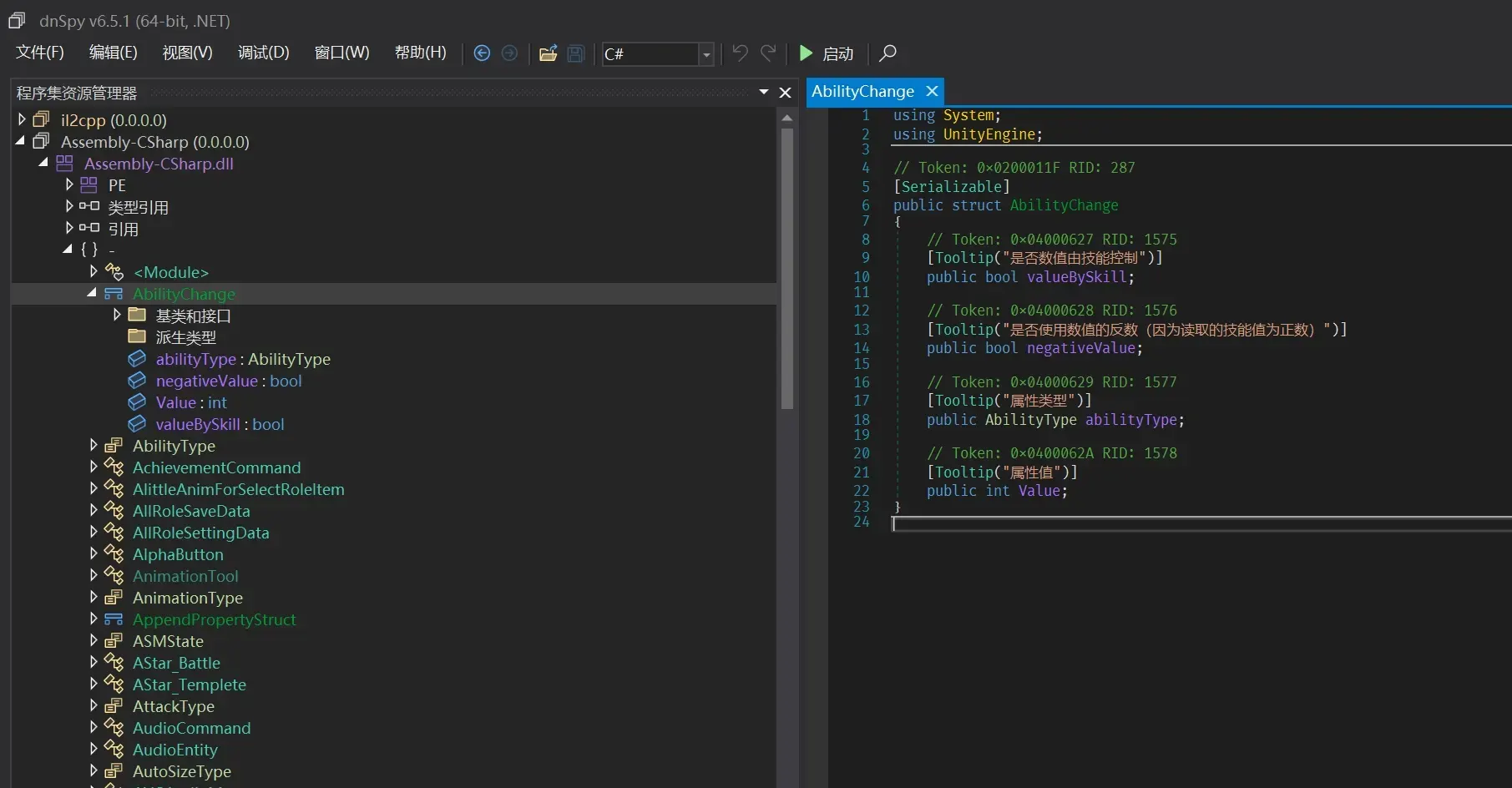Close the AbilityChange tab

(932, 91)
